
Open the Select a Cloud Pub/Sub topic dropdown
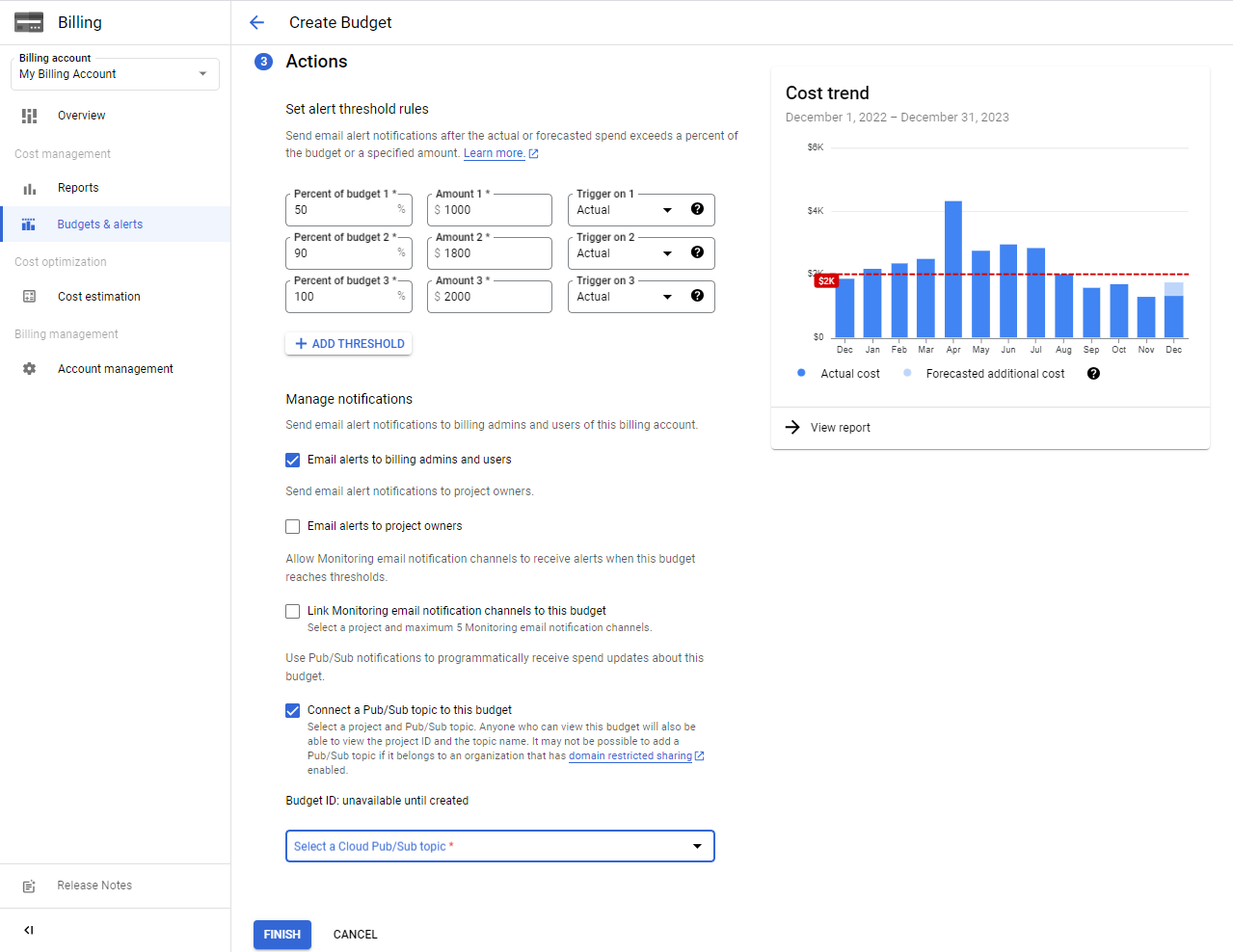pos(500,846)
